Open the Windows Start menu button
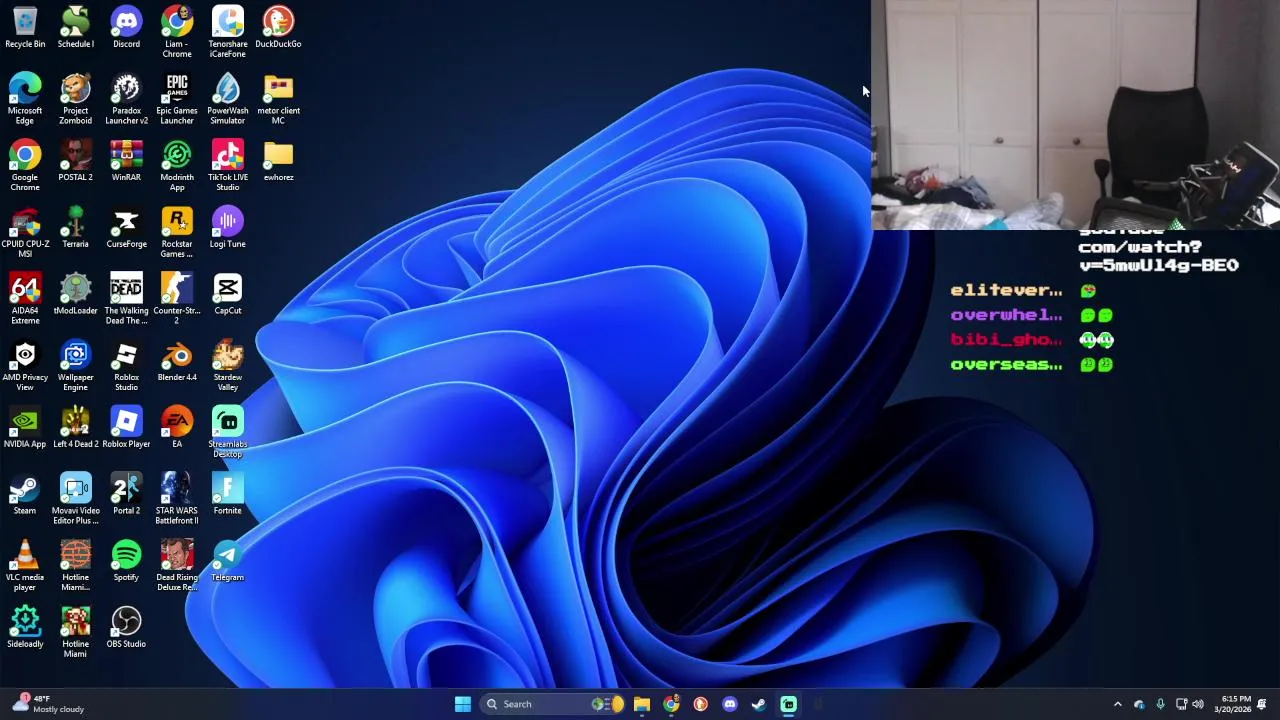Image resolution: width=1280 pixels, height=720 pixels. [x=462, y=704]
